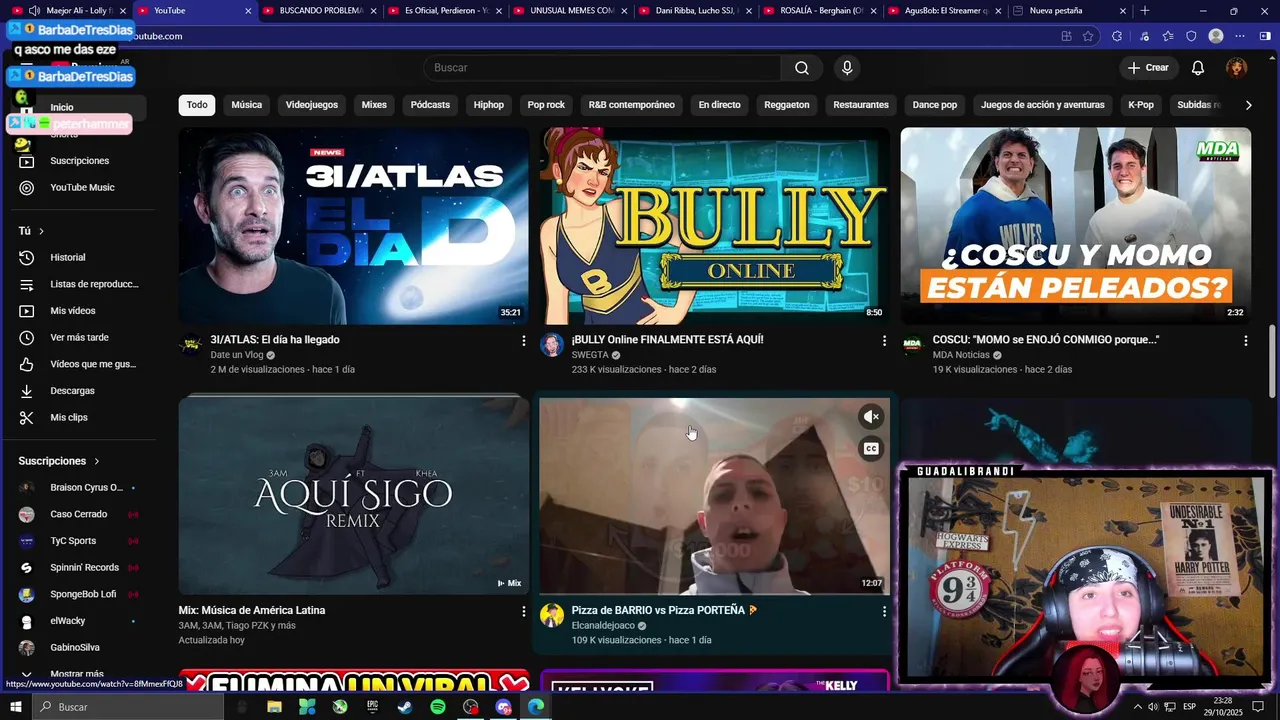1280x720 pixels.
Task: Open options menu for 3I/ATLAS video
Action: 523,341
